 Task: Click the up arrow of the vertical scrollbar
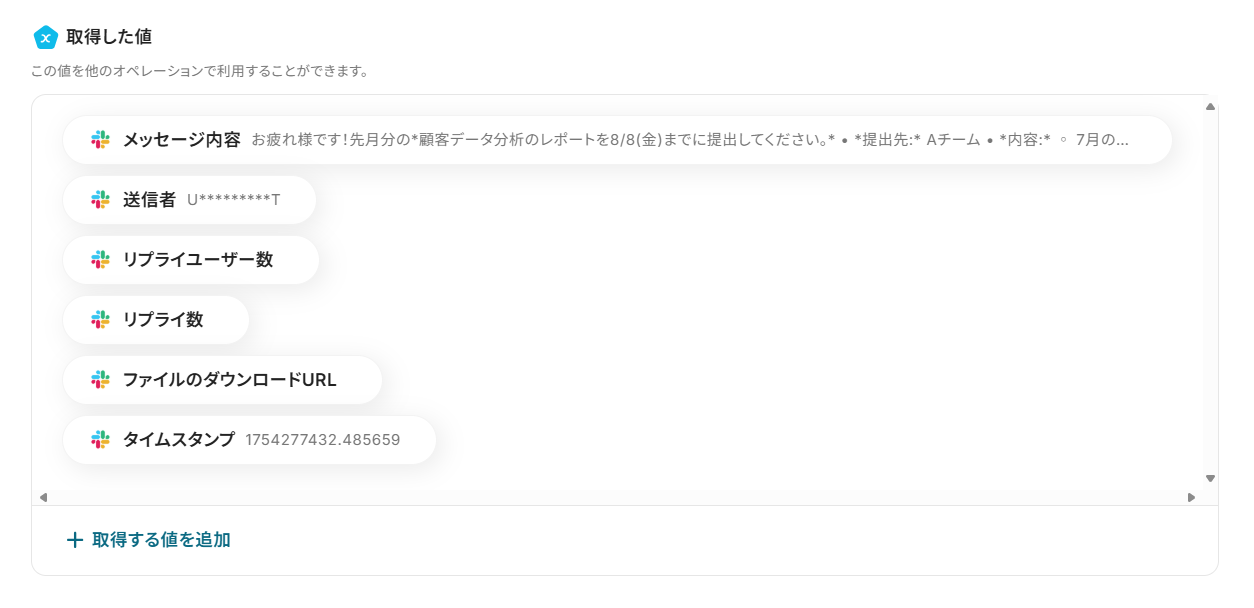[1210, 106]
